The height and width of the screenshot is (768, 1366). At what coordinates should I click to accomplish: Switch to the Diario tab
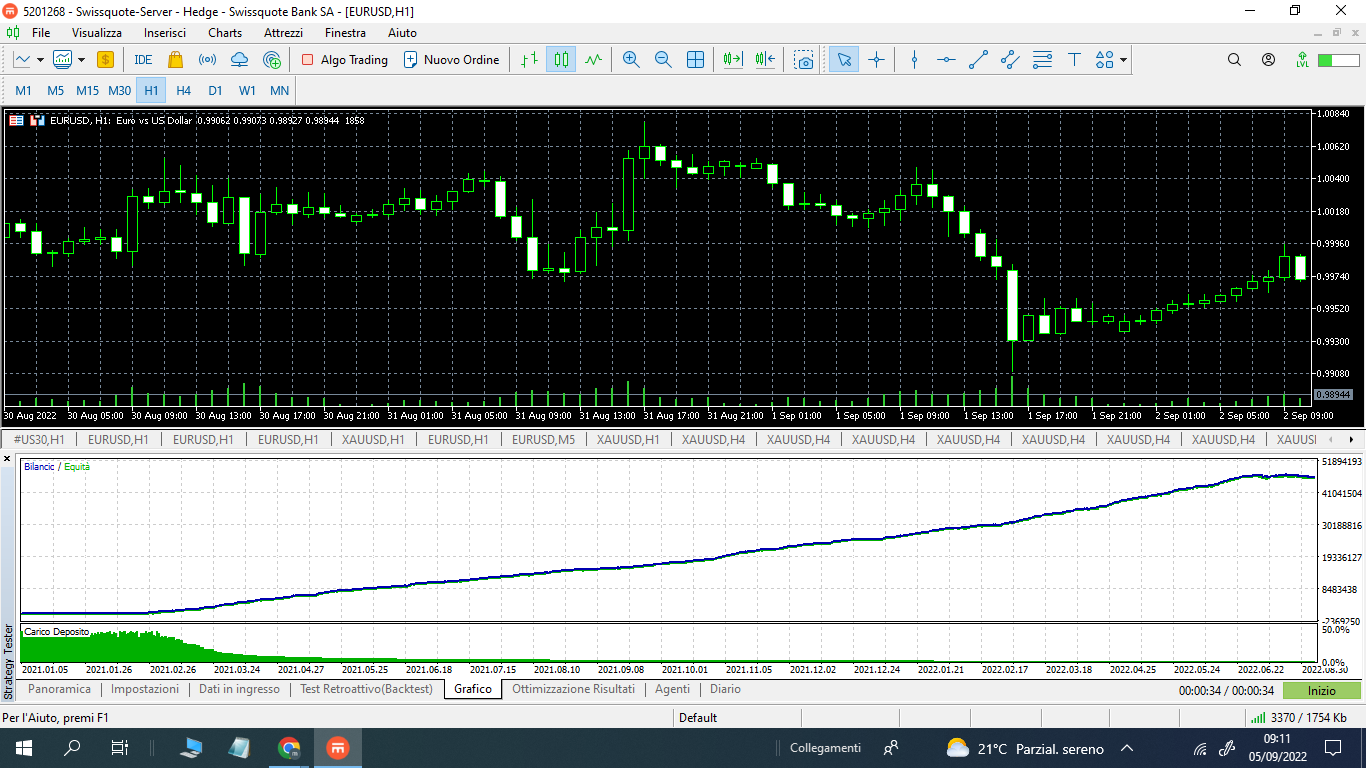coord(725,689)
